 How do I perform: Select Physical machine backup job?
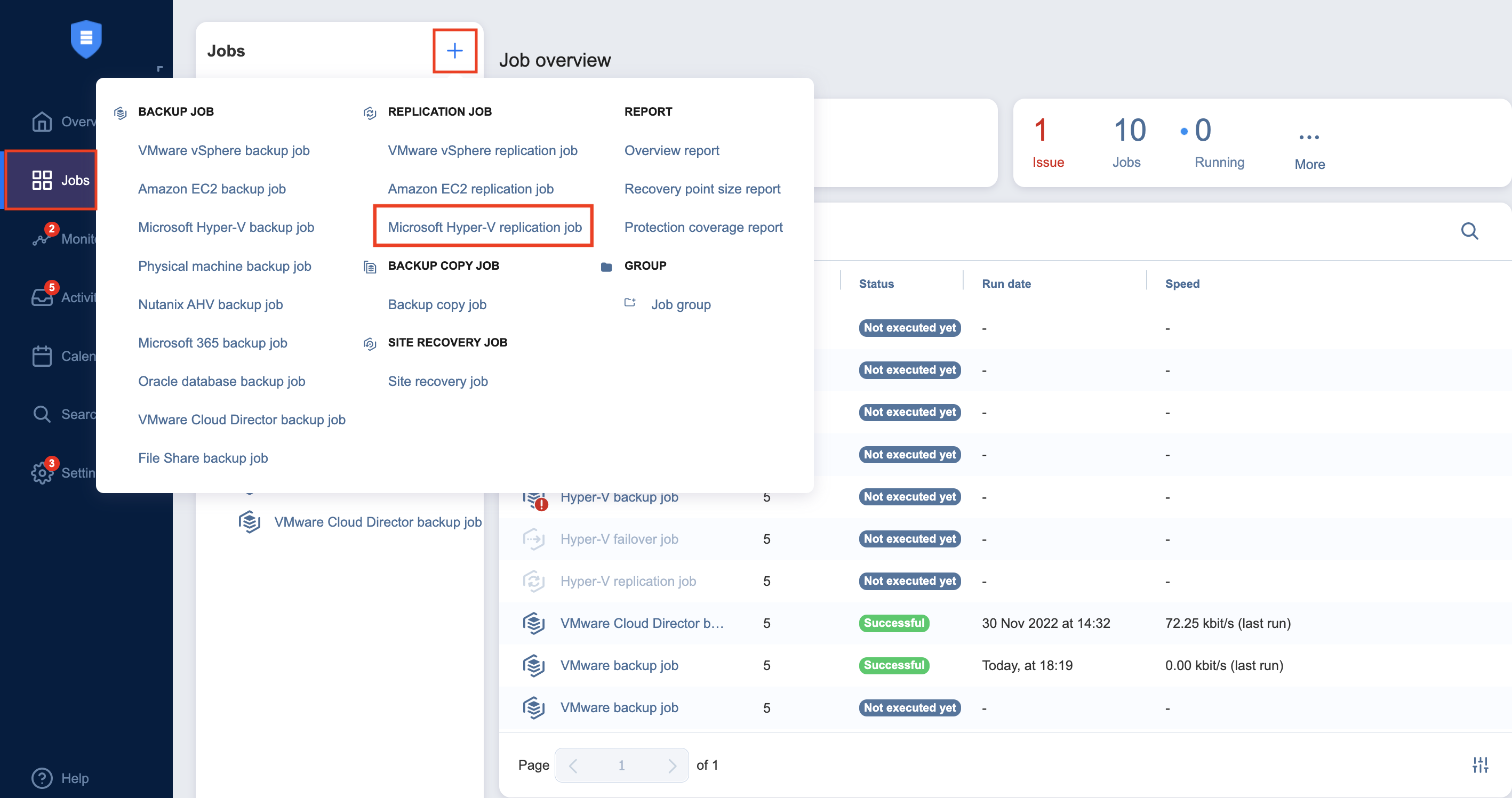(225, 266)
